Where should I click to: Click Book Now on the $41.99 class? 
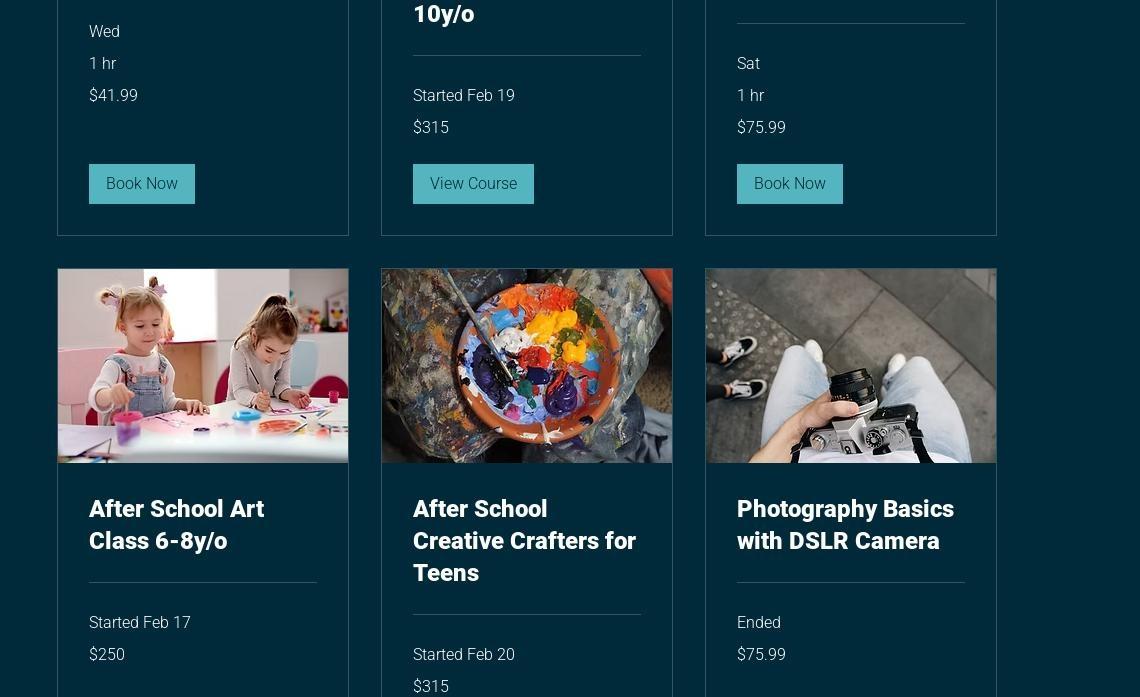pos(142,184)
